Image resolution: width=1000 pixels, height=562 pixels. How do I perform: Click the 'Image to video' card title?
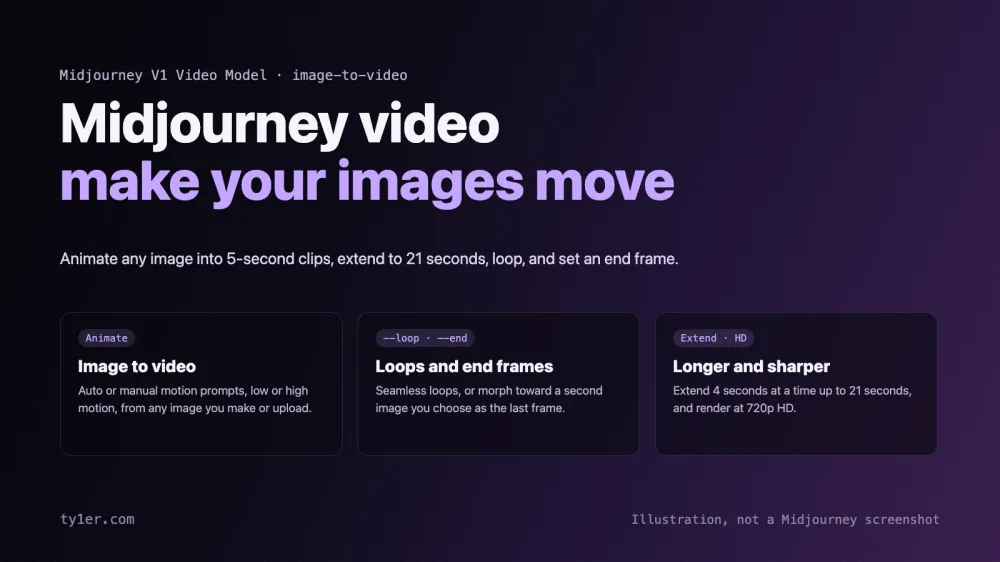[x=136, y=367]
